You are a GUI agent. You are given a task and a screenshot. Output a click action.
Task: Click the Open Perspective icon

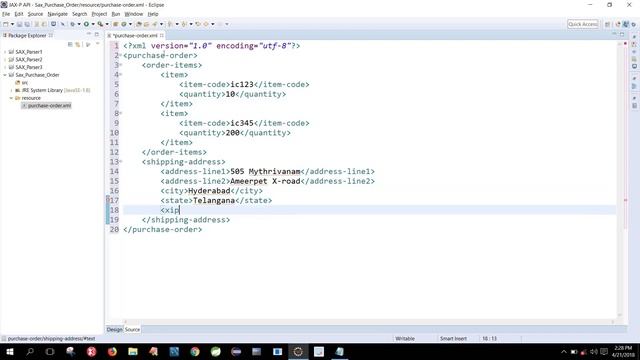point(607,24)
